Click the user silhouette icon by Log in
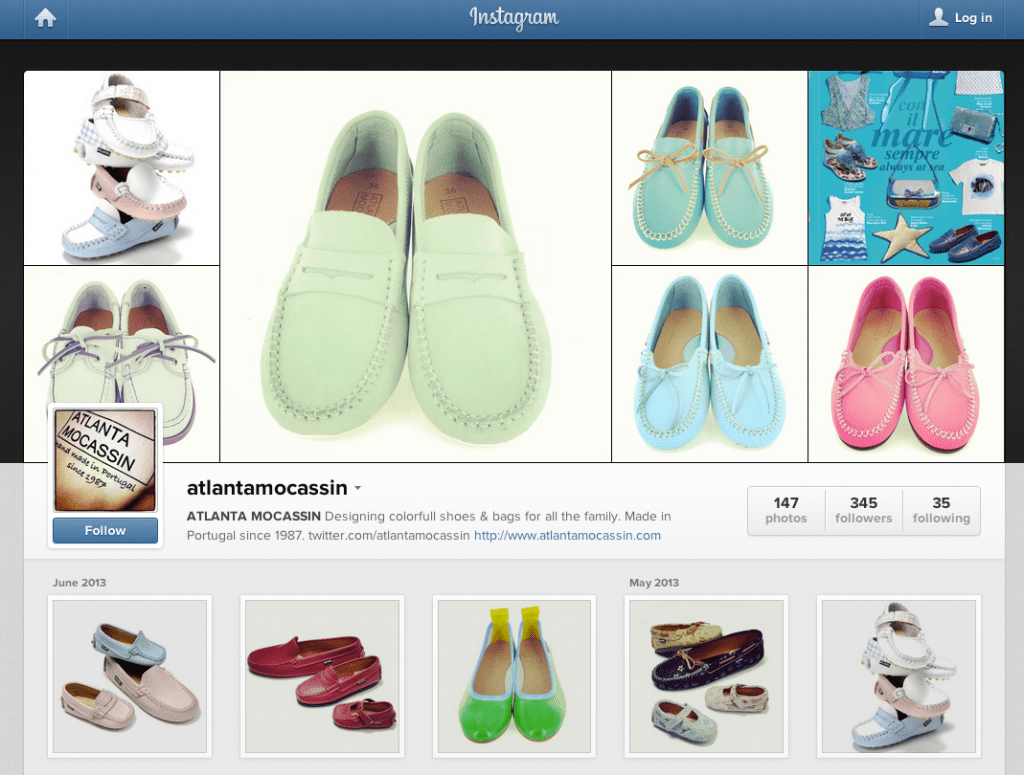Screen dimensions: 1024x775 tap(938, 17)
